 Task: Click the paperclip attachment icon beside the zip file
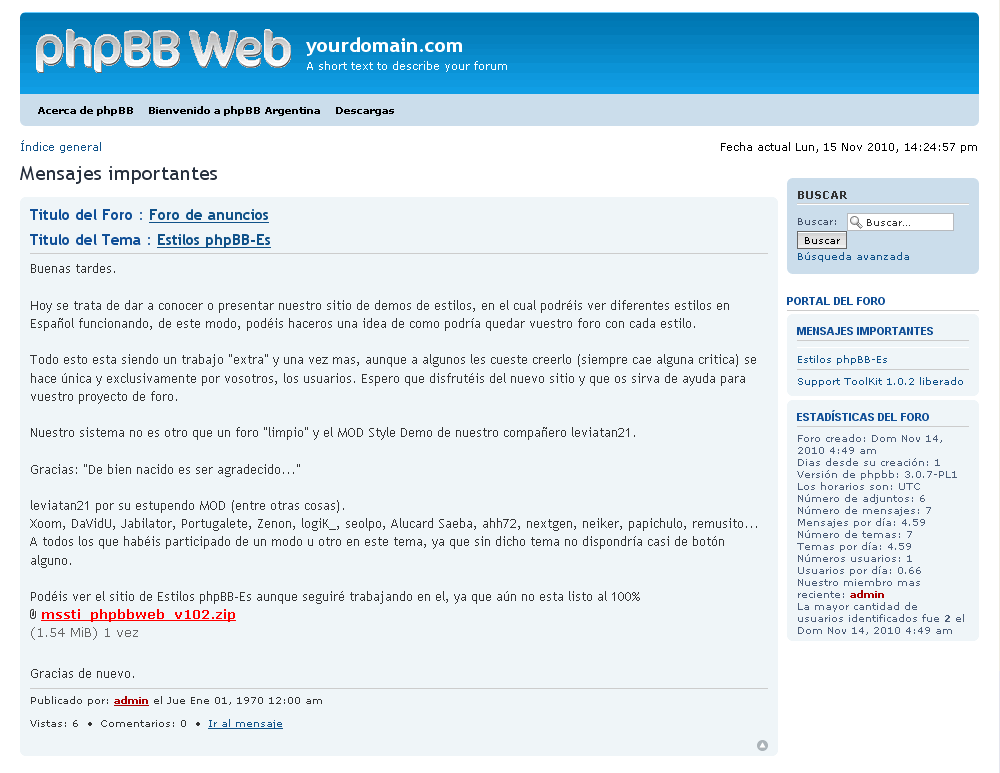pos(31,615)
